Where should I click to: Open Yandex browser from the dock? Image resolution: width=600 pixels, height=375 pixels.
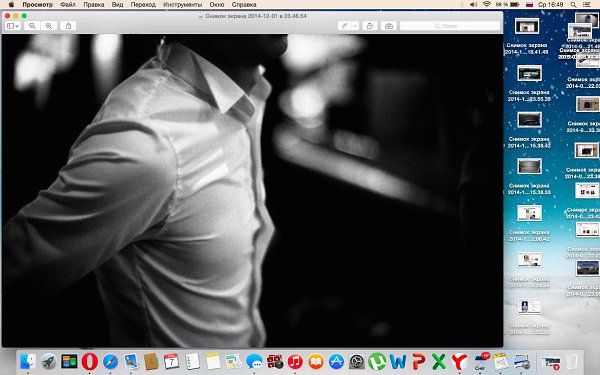click(x=459, y=361)
